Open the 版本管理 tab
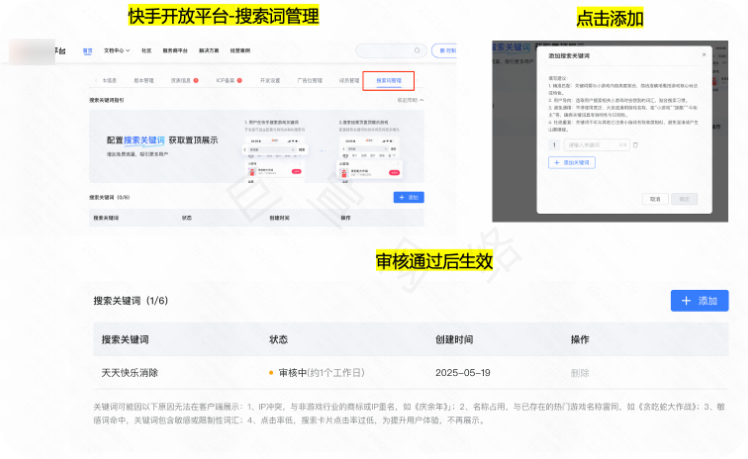 pyautogui.click(x=144, y=81)
